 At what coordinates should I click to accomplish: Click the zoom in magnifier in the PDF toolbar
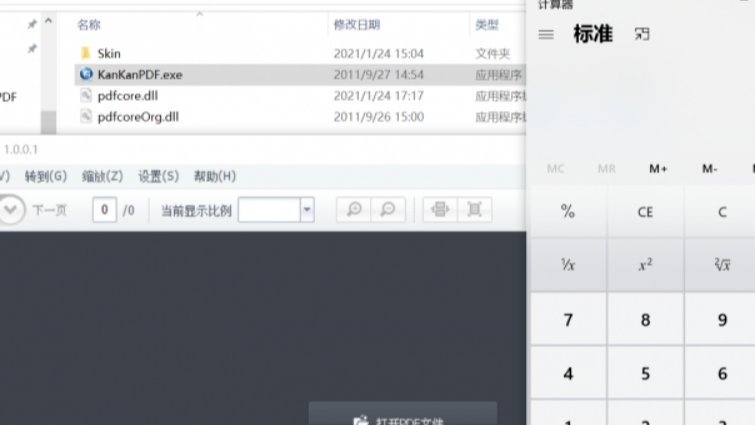tap(354, 209)
